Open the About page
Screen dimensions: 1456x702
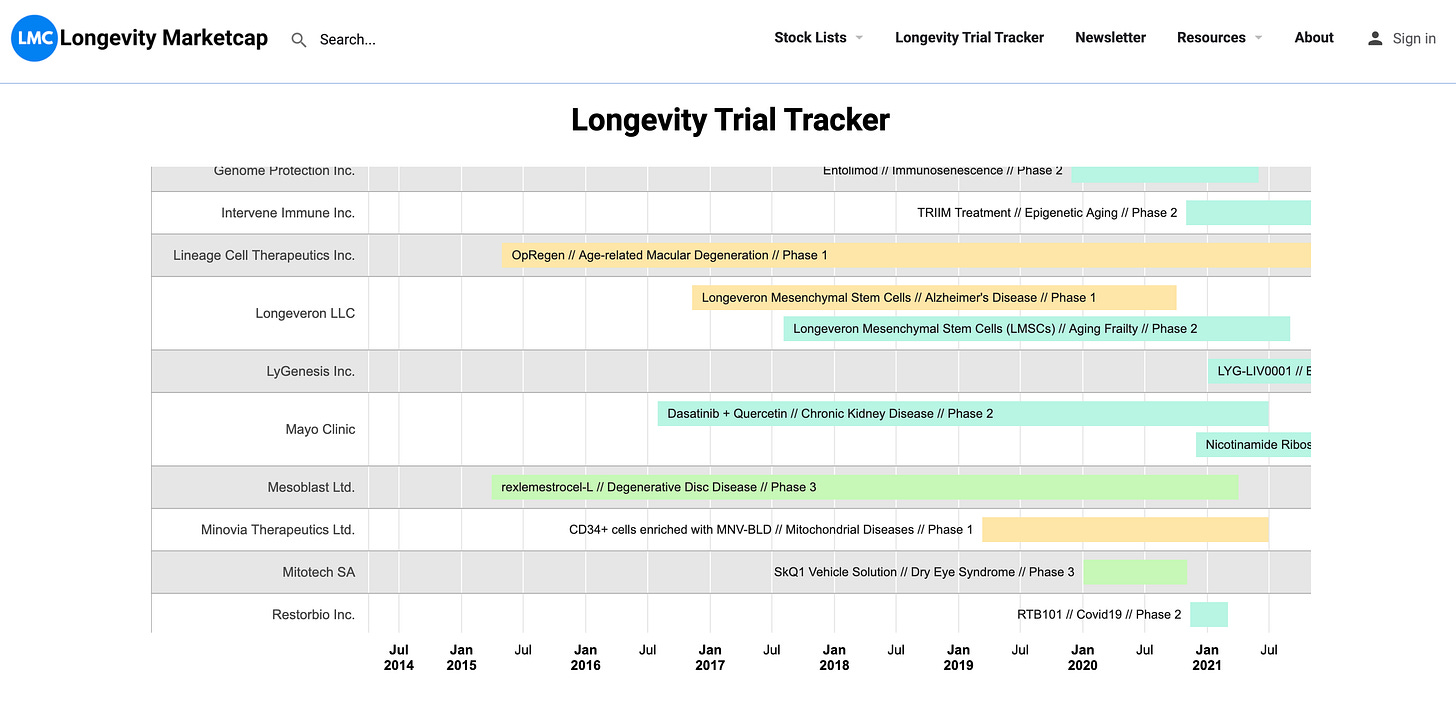coord(1314,38)
